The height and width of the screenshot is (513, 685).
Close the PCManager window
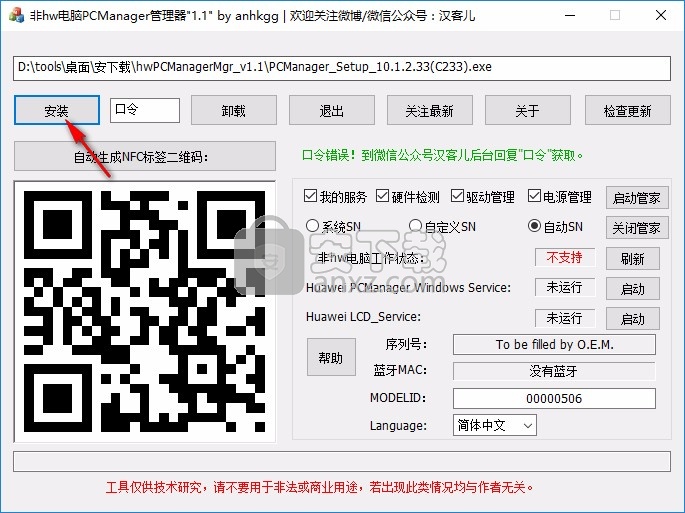[x=661, y=15]
